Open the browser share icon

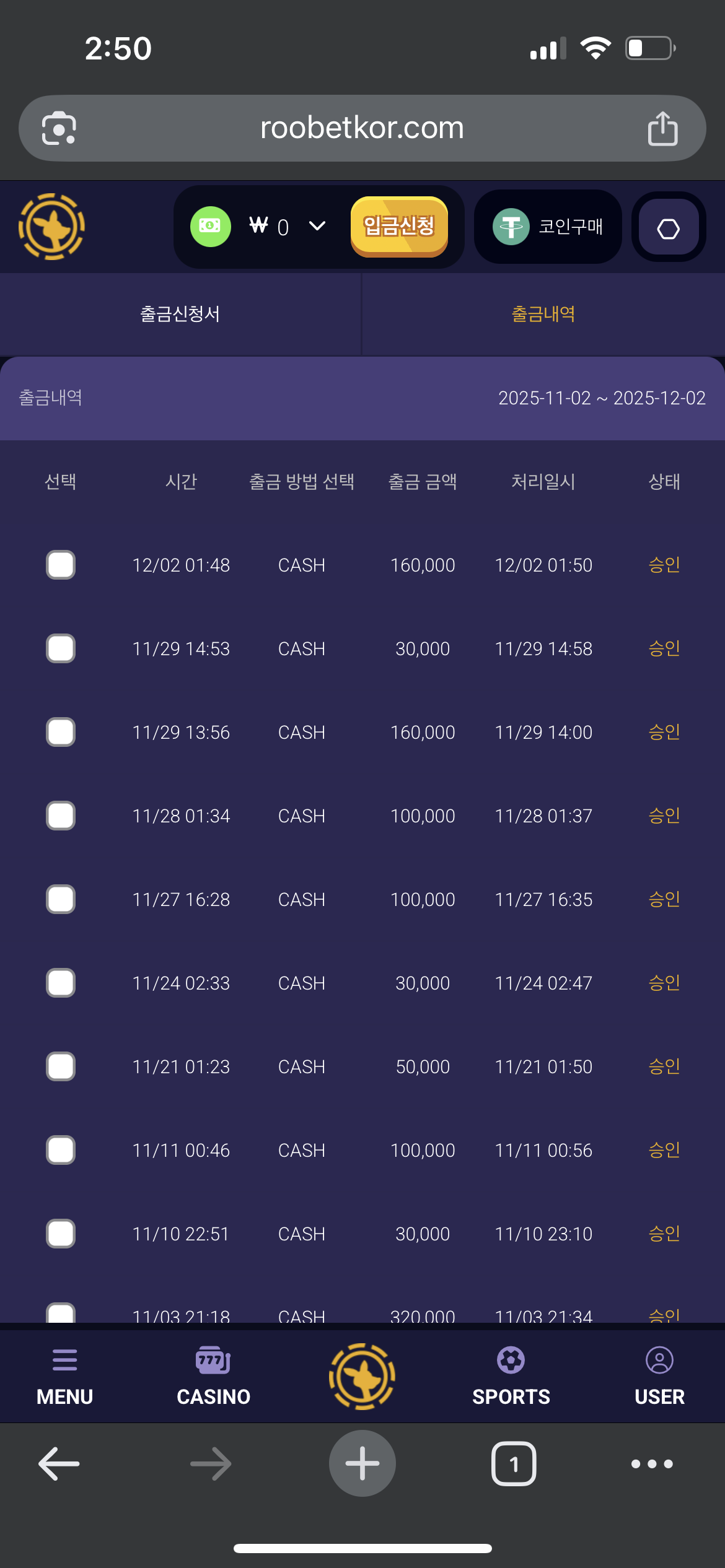click(x=662, y=129)
